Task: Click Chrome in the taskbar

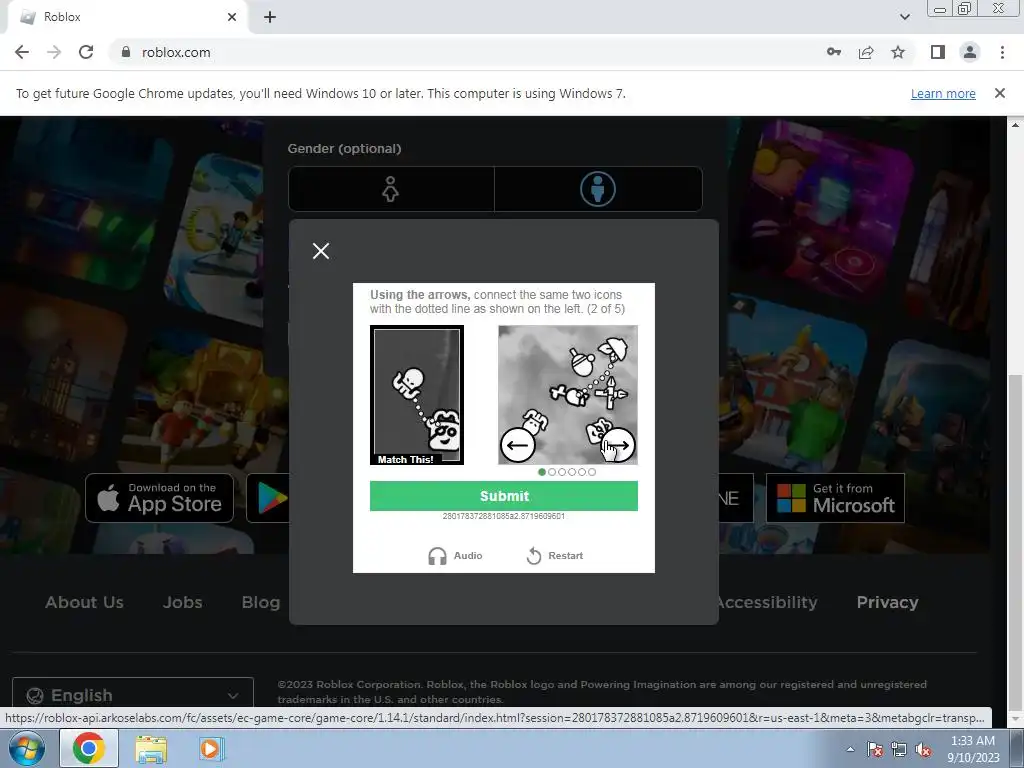Action: pos(89,748)
